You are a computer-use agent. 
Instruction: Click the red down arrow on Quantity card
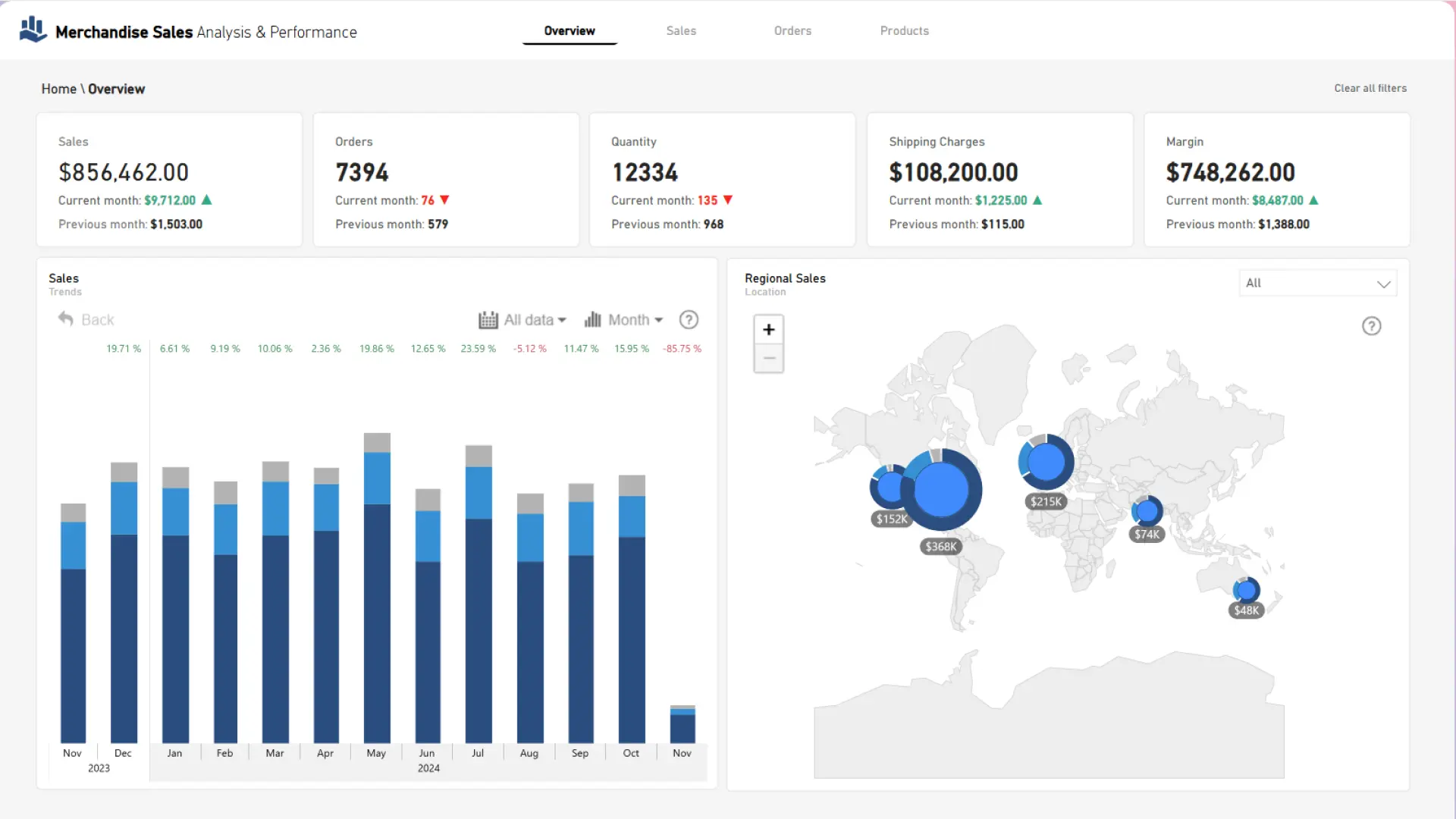click(728, 200)
